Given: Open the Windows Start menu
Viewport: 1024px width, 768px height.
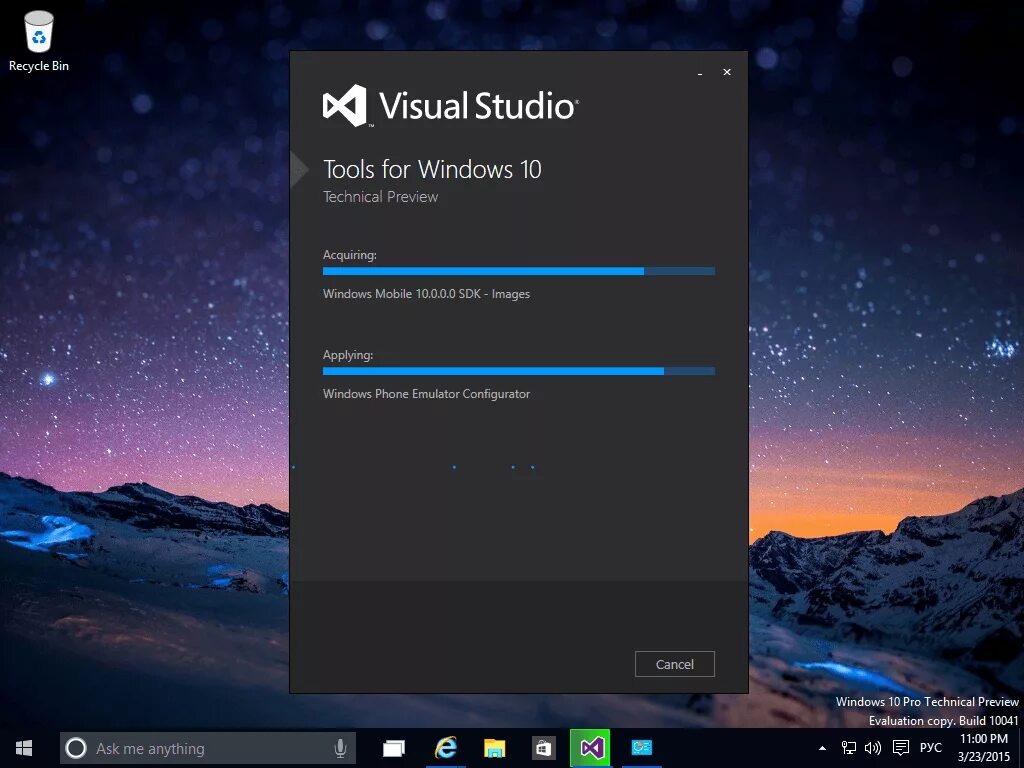Looking at the screenshot, I should (24, 748).
